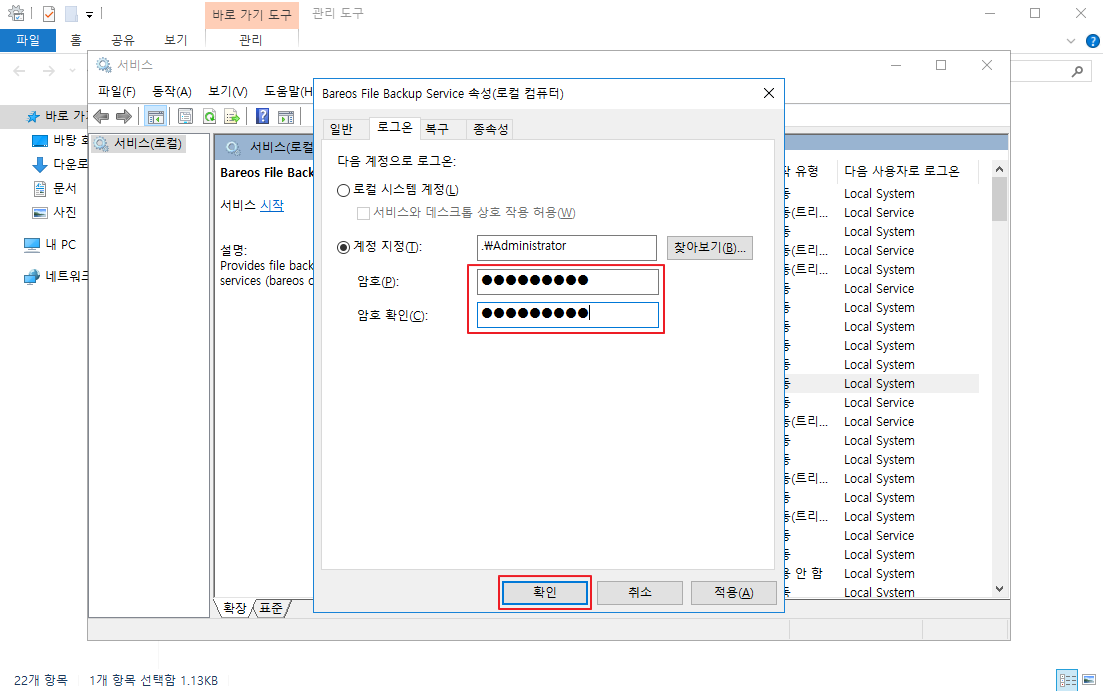1103x691 pixels.
Task: Open 보기 tab in Explorer ribbon
Action: pos(176,40)
